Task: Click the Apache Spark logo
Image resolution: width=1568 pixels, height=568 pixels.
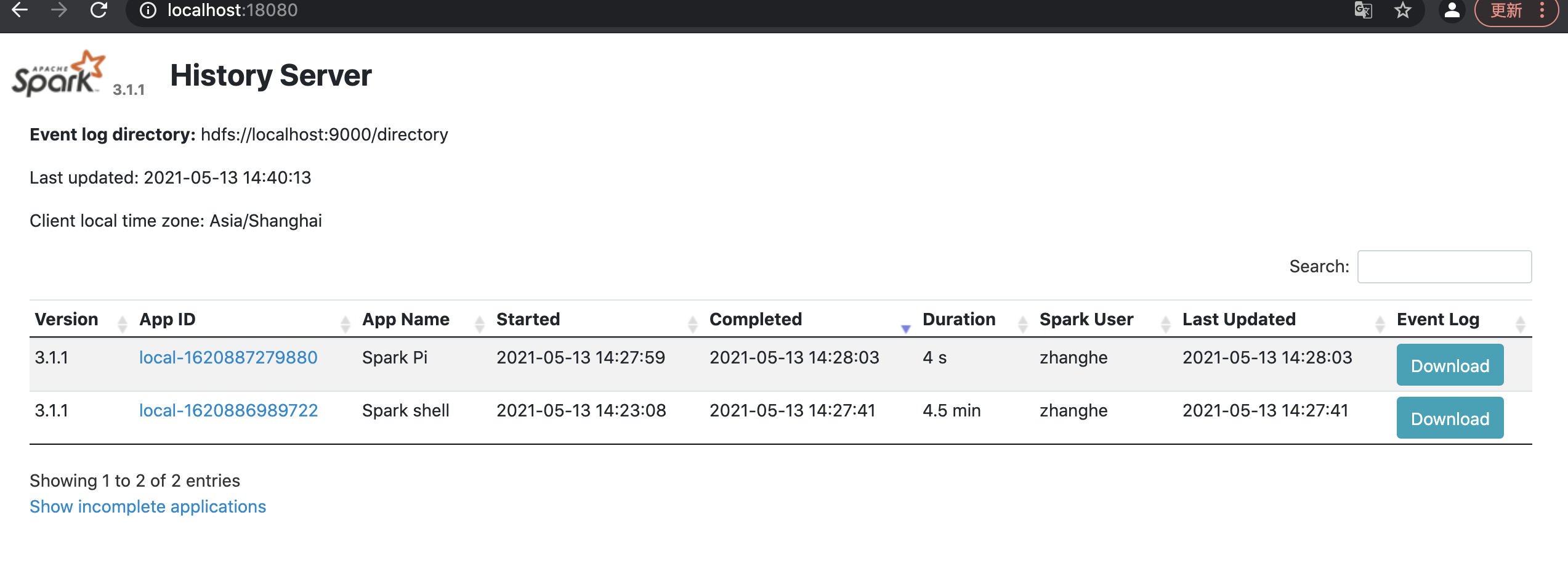Action: (59, 74)
